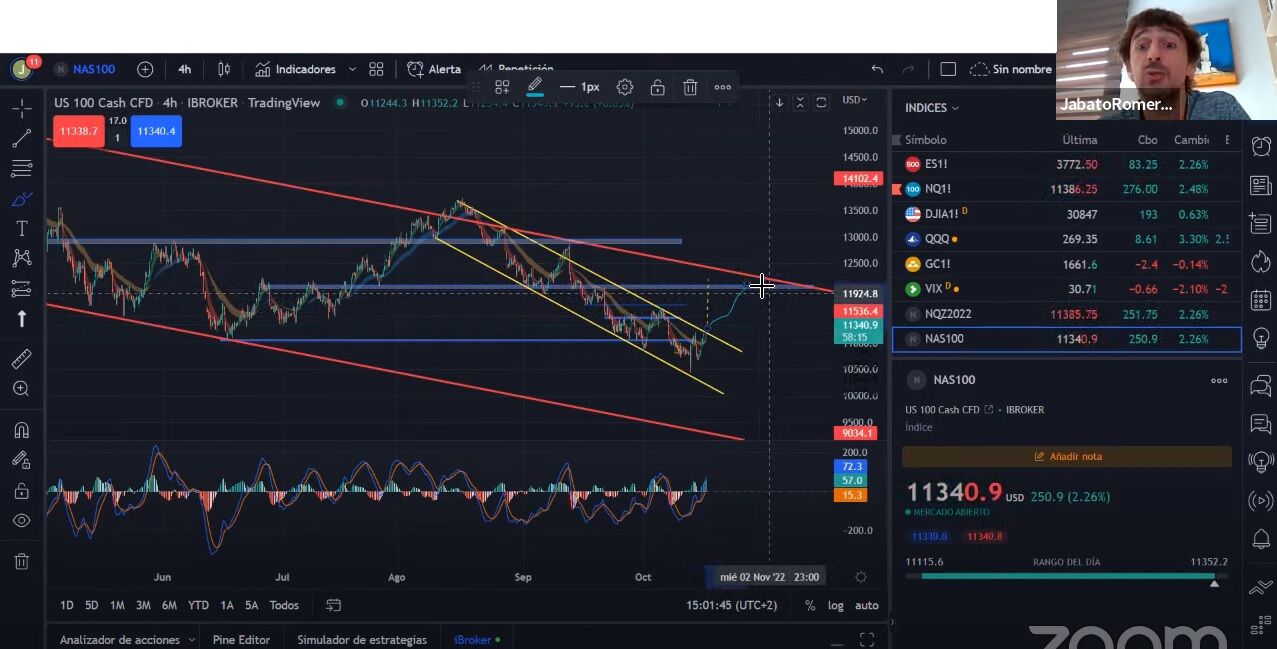
Task: Open the Simulador de estrategias tab
Action: pos(362,640)
